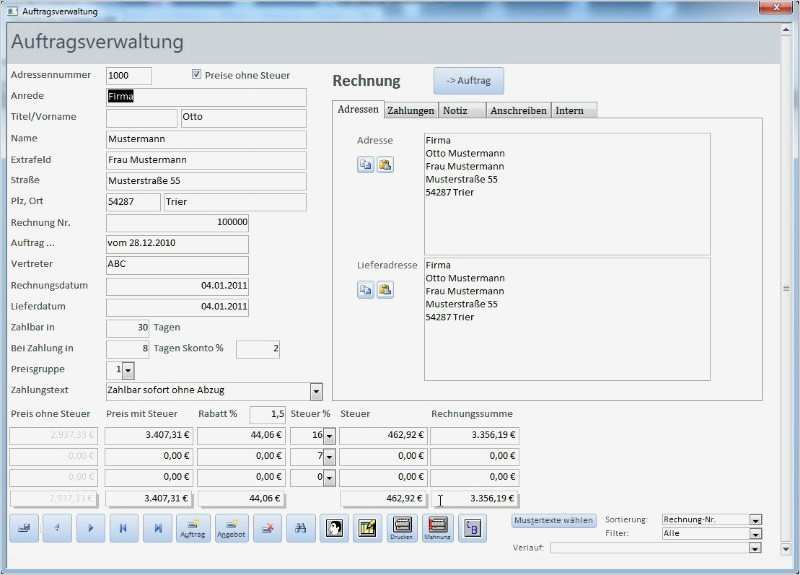The image size is (800, 575).
Task: Switch to the Intern tab
Action: click(x=574, y=111)
